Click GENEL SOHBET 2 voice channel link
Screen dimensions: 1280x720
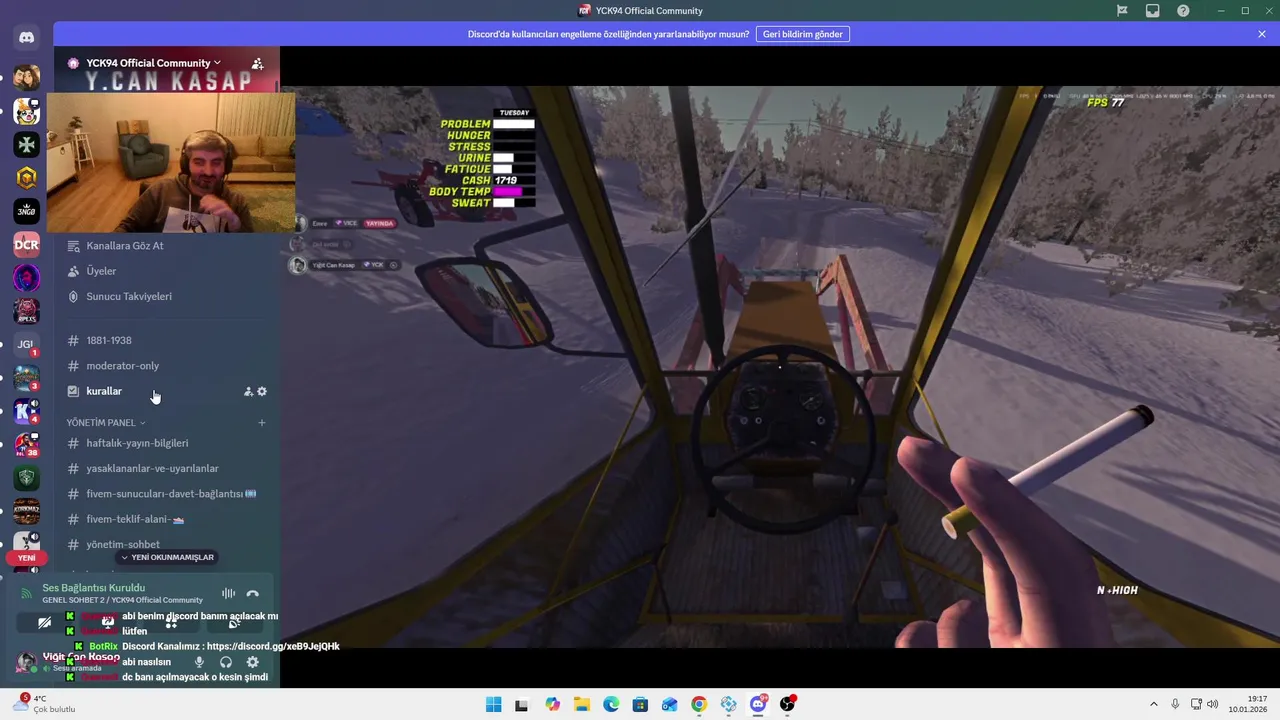click(x=122, y=600)
